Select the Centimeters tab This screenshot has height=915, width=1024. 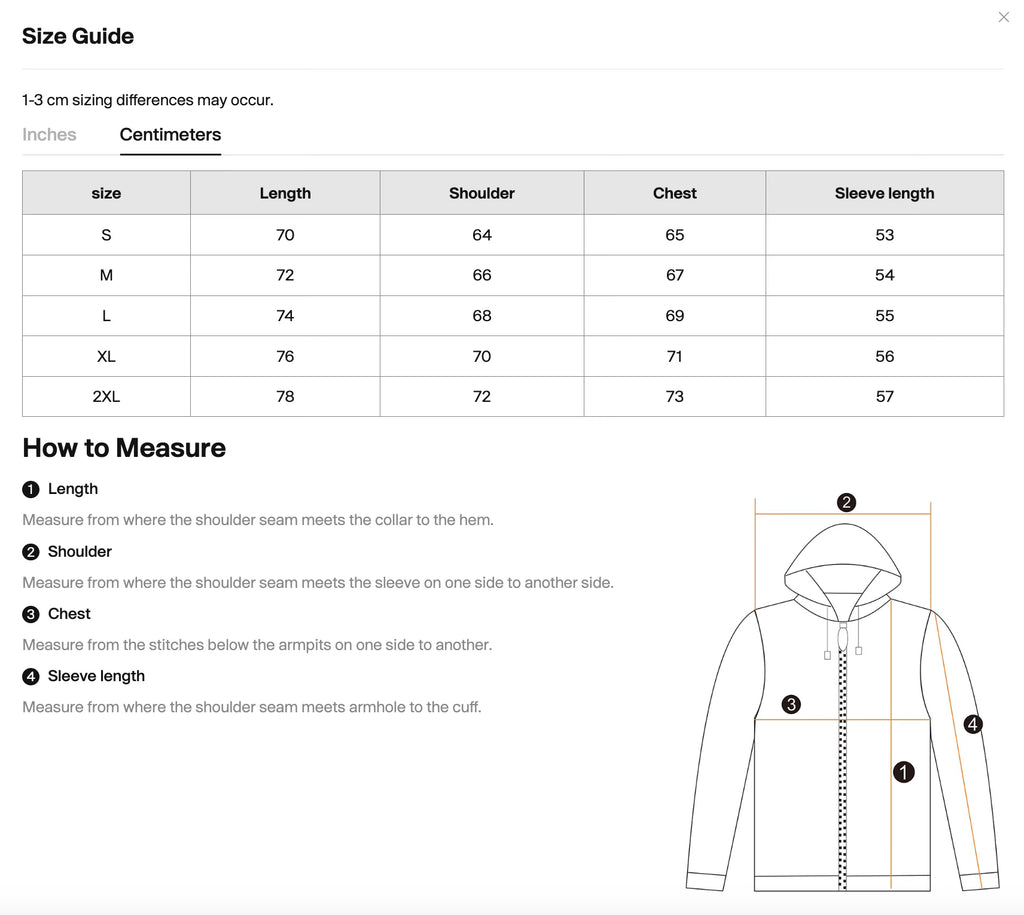pyautogui.click(x=170, y=134)
